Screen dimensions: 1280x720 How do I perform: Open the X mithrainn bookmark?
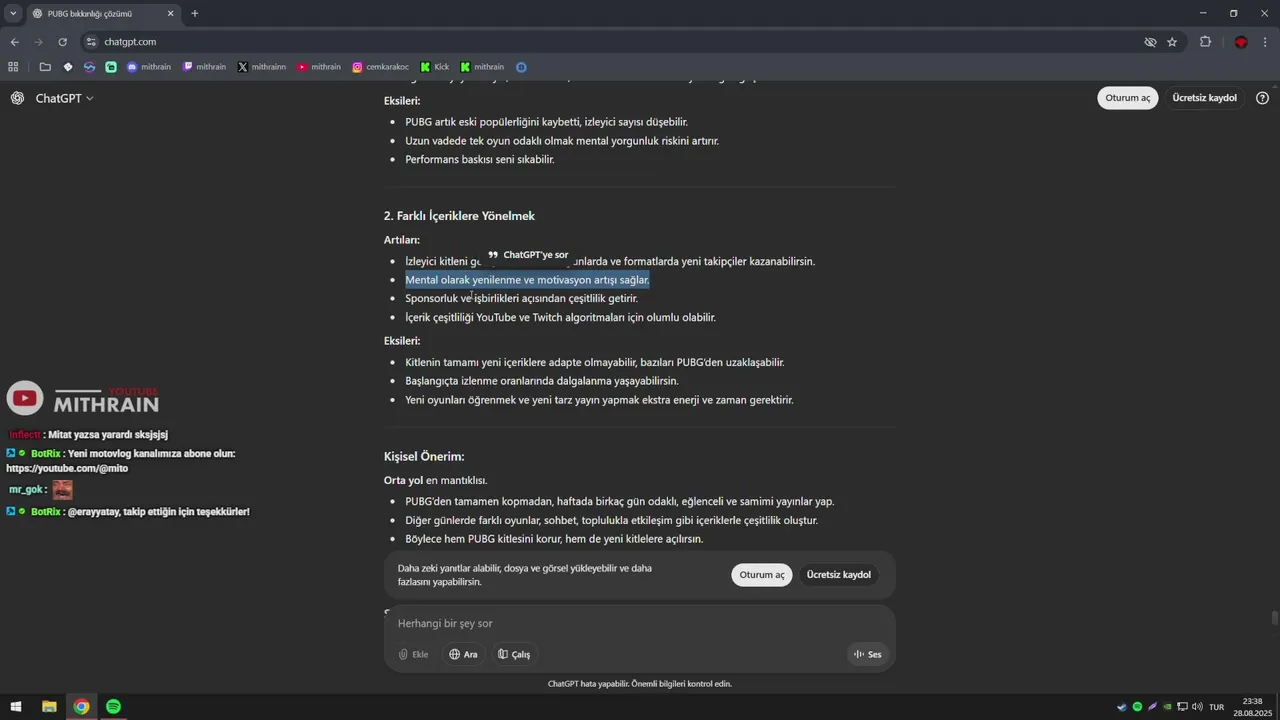point(262,67)
